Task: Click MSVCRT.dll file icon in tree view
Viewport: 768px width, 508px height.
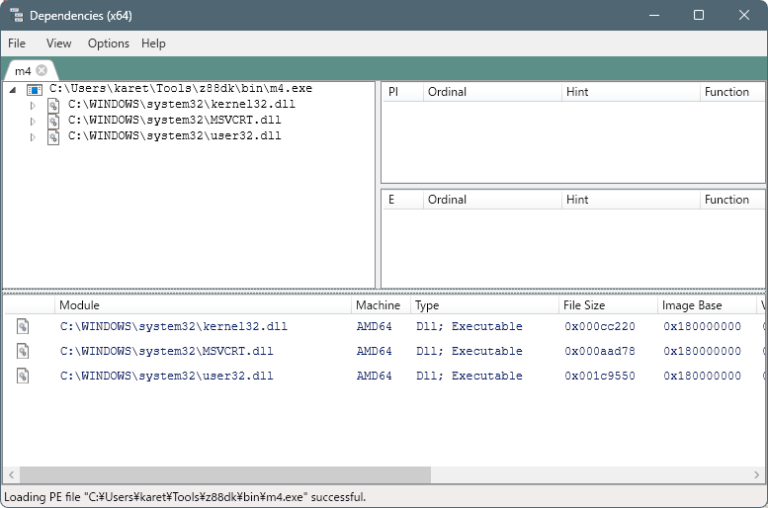Action: (54, 121)
